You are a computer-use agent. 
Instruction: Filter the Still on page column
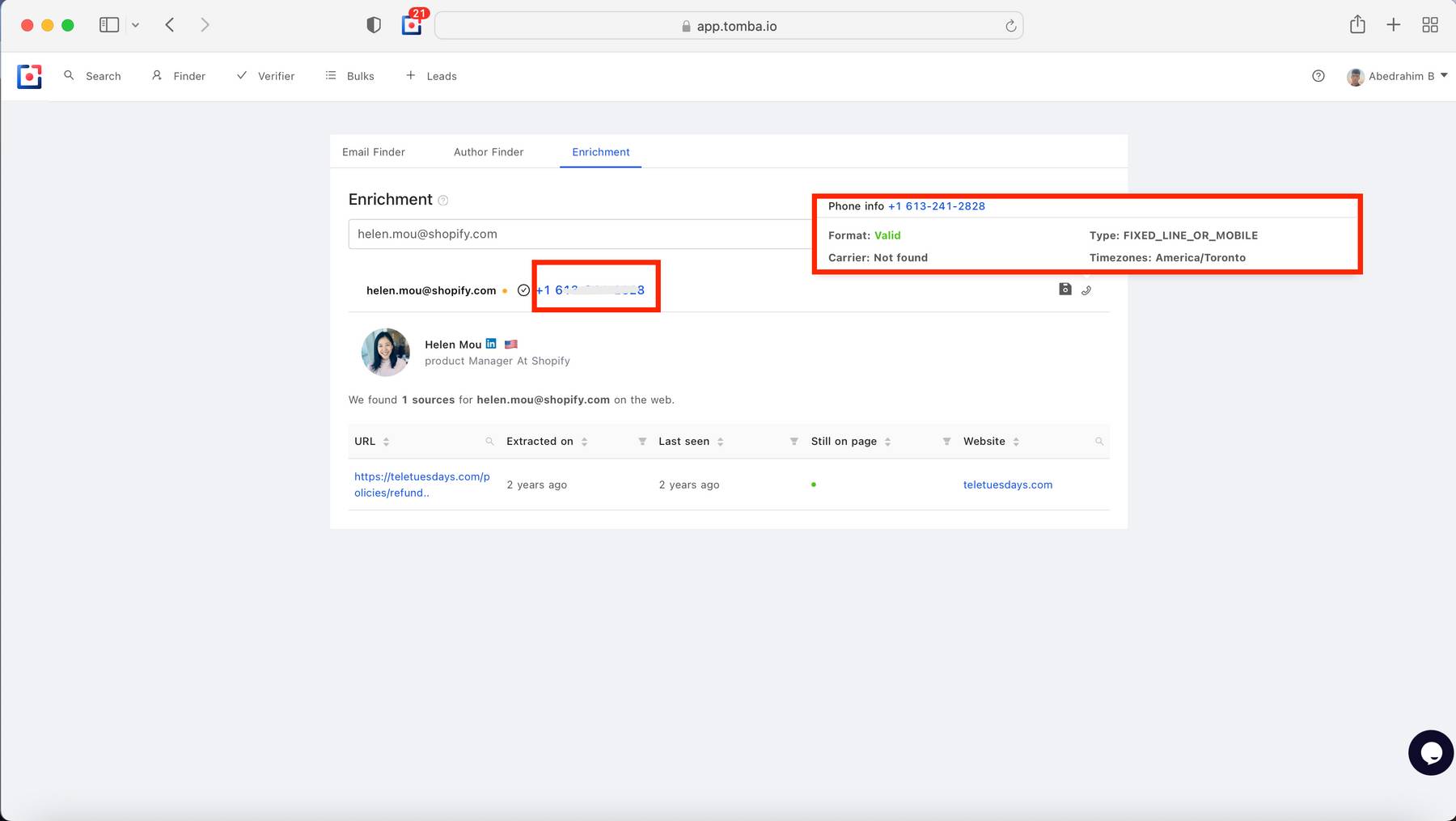946,442
